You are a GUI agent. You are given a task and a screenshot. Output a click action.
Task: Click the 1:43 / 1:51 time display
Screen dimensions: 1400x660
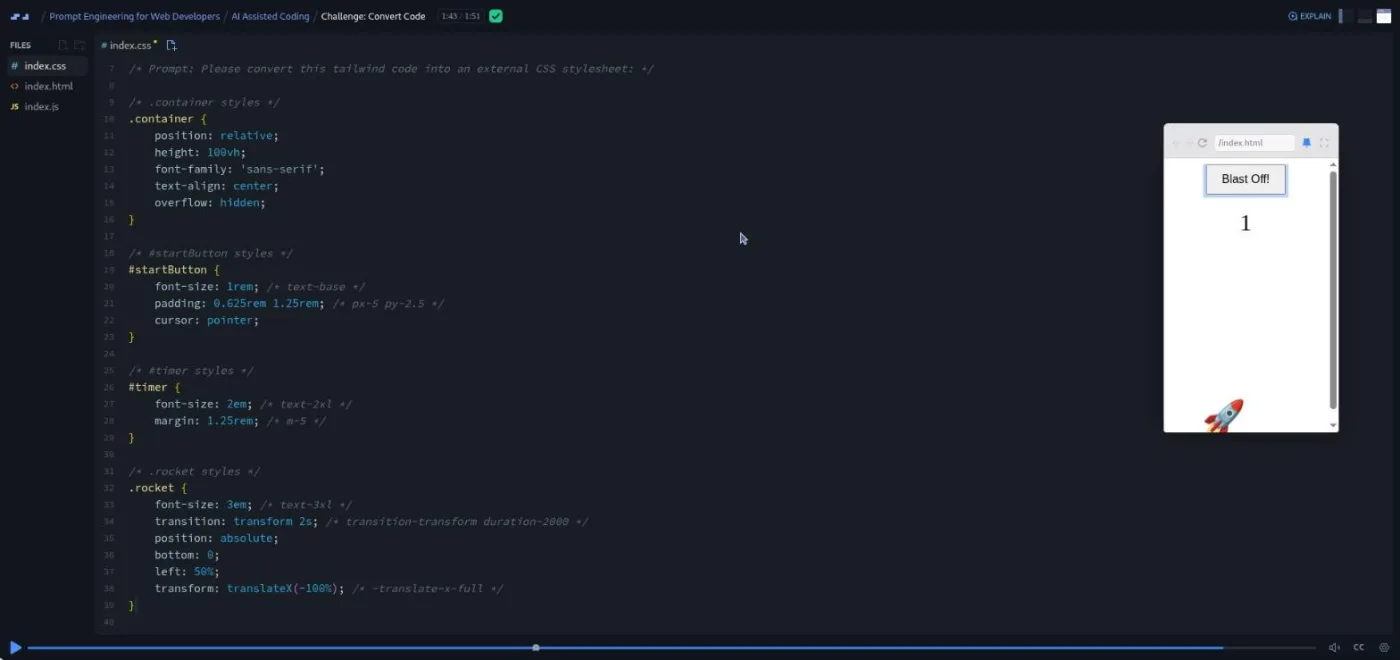[461, 16]
